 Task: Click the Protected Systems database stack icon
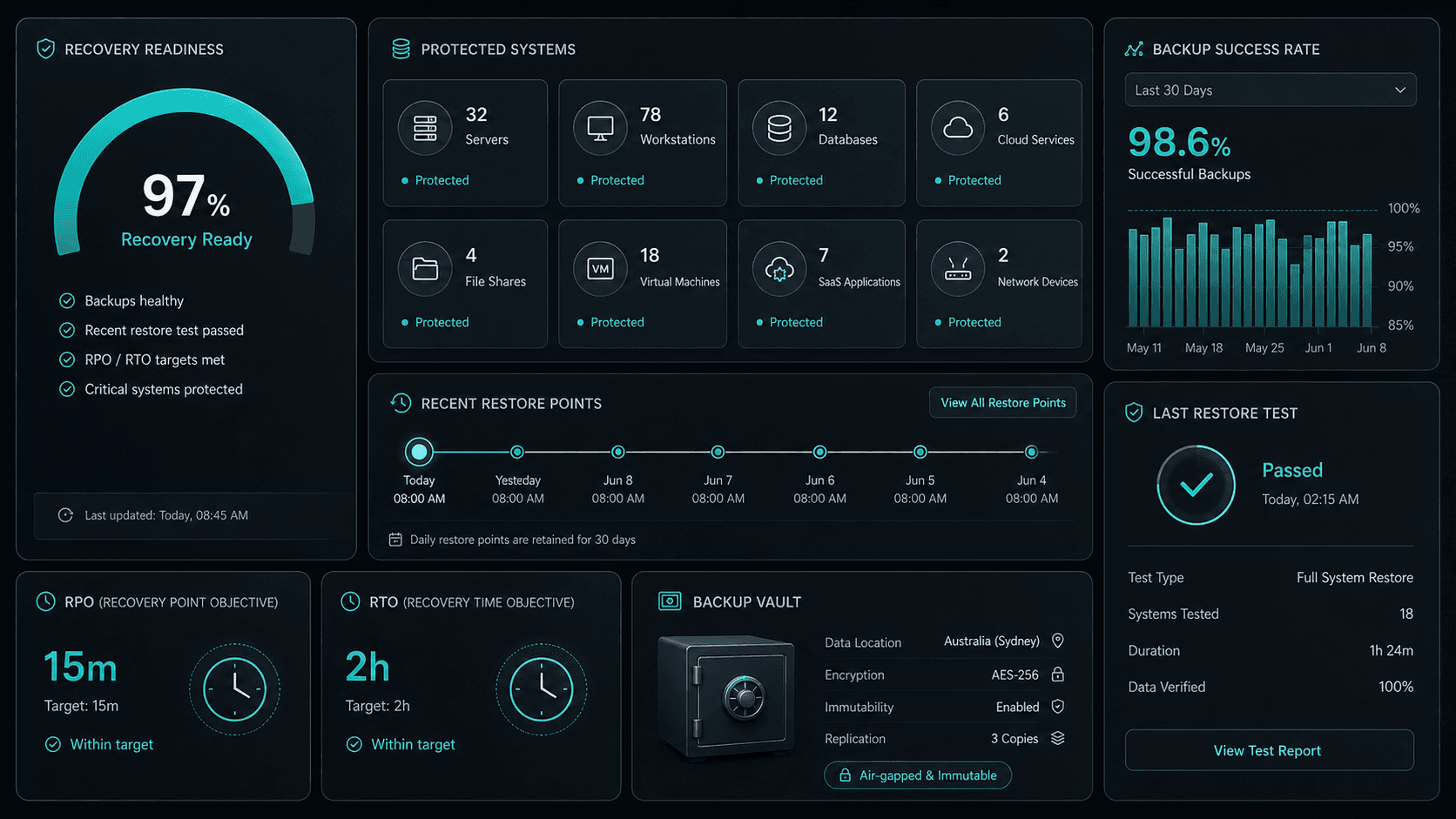[401, 49]
